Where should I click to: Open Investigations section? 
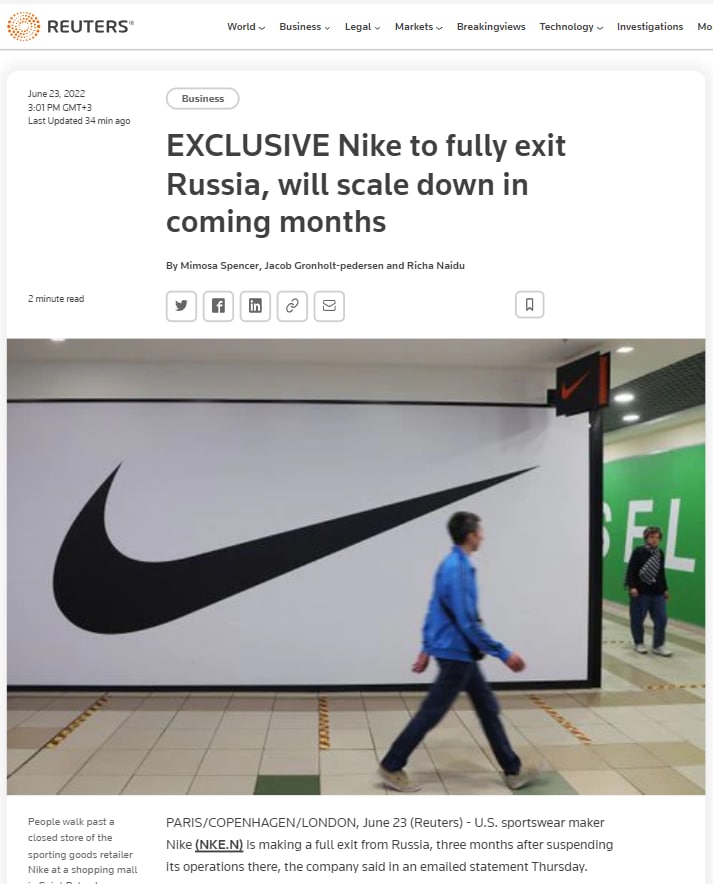[x=650, y=26]
